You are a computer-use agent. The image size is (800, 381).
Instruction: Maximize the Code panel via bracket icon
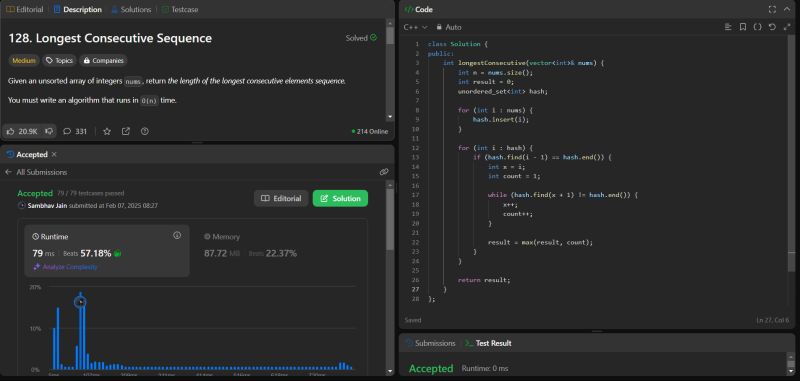tap(772, 9)
